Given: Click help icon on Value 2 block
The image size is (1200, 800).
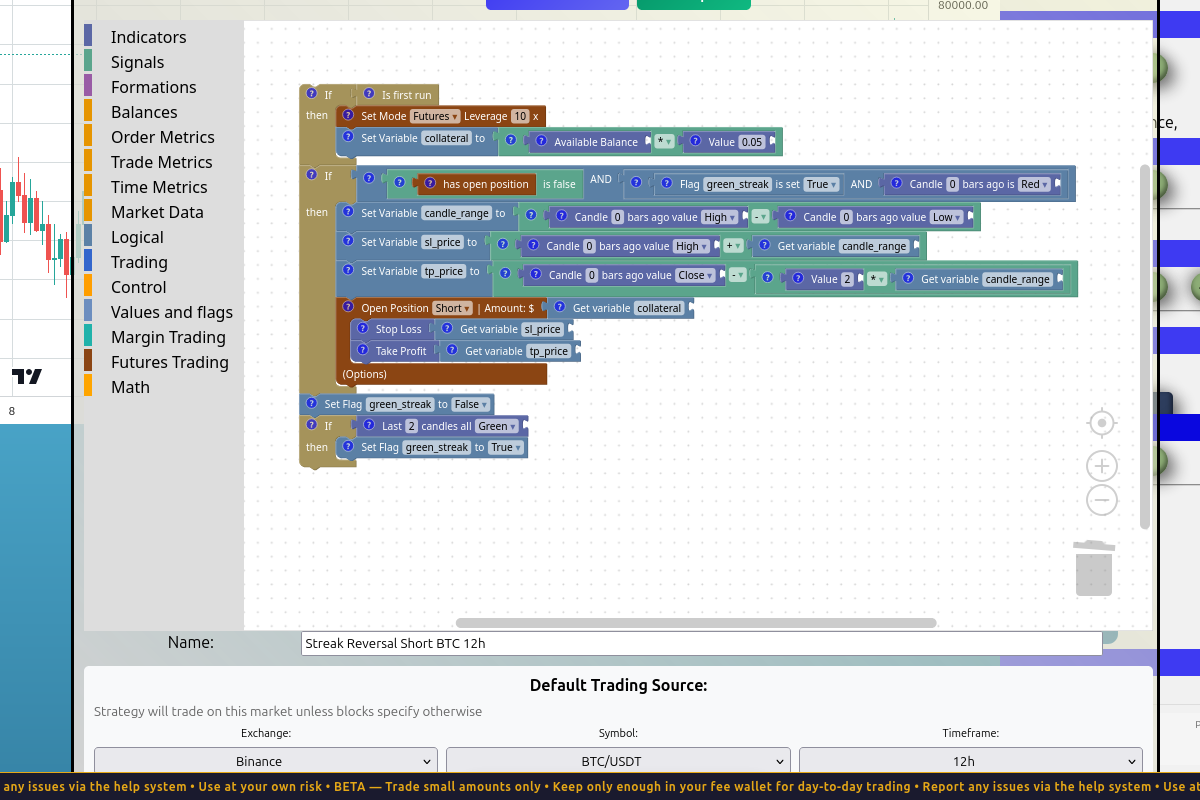Looking at the screenshot, I should tap(796, 278).
